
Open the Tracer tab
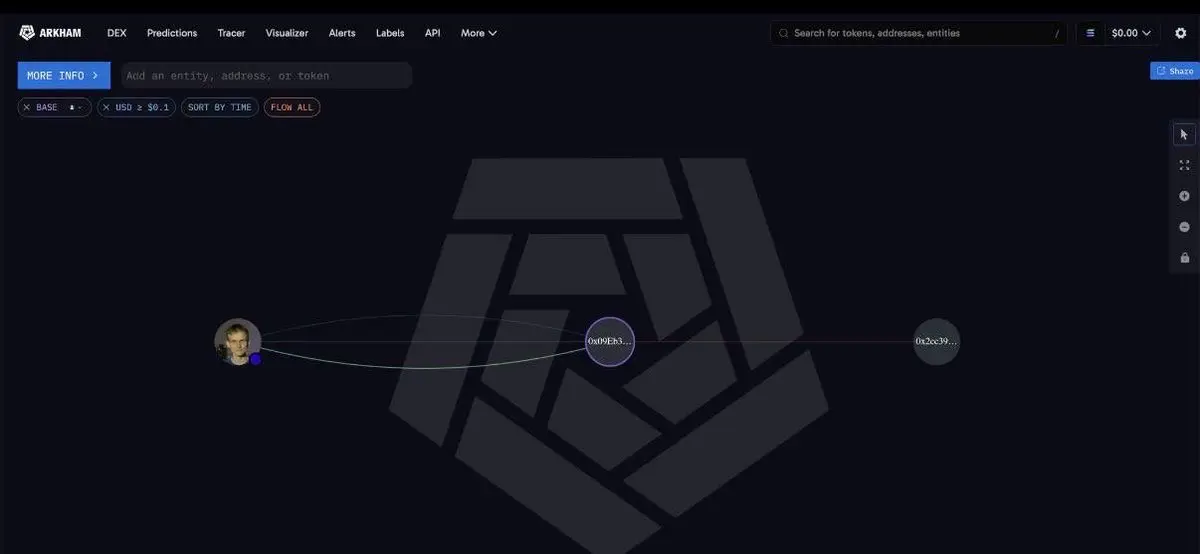[x=231, y=33]
